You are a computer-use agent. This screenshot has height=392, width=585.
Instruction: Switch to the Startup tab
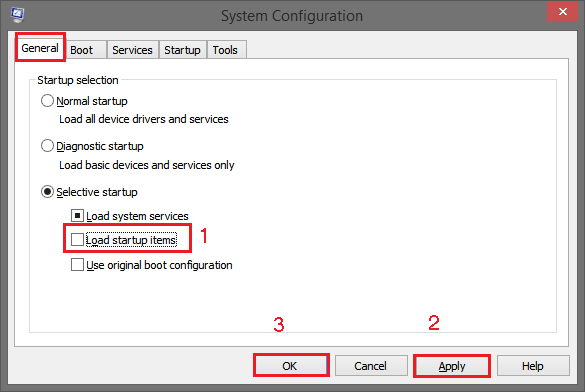click(182, 50)
